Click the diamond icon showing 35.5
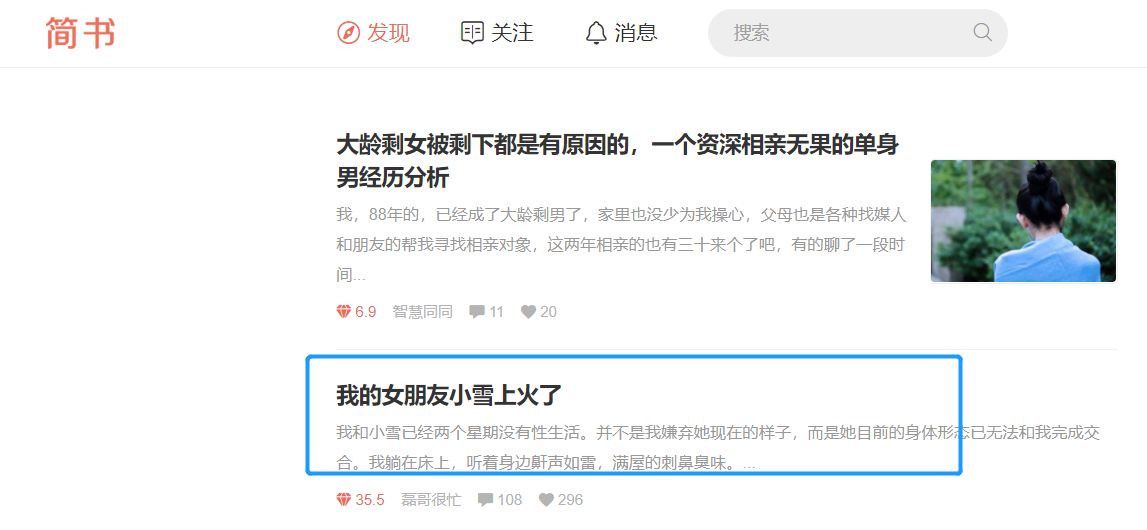Image resolution: width=1147 pixels, height=530 pixels. 344,500
